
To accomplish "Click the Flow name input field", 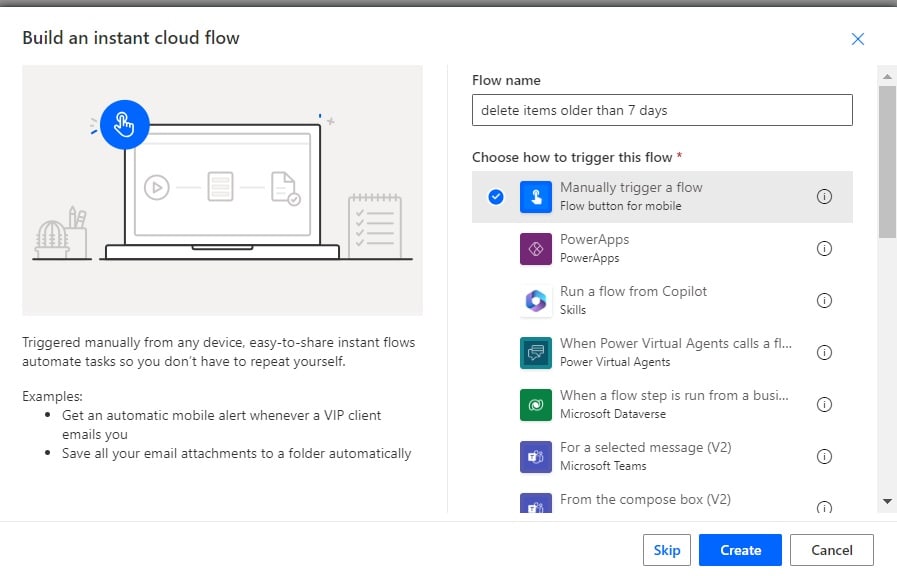I will [x=662, y=110].
